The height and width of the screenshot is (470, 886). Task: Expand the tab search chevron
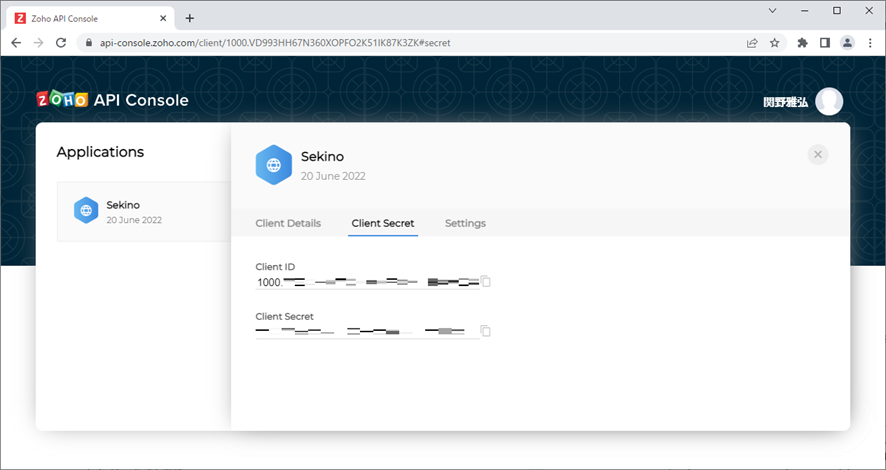tap(772, 11)
